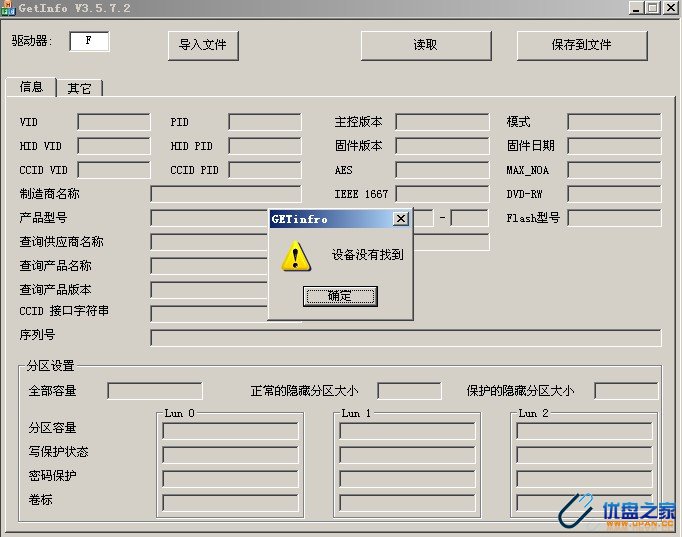The width and height of the screenshot is (682, 537).
Task: Click the 确定 button in dialog
Action: coord(340,296)
